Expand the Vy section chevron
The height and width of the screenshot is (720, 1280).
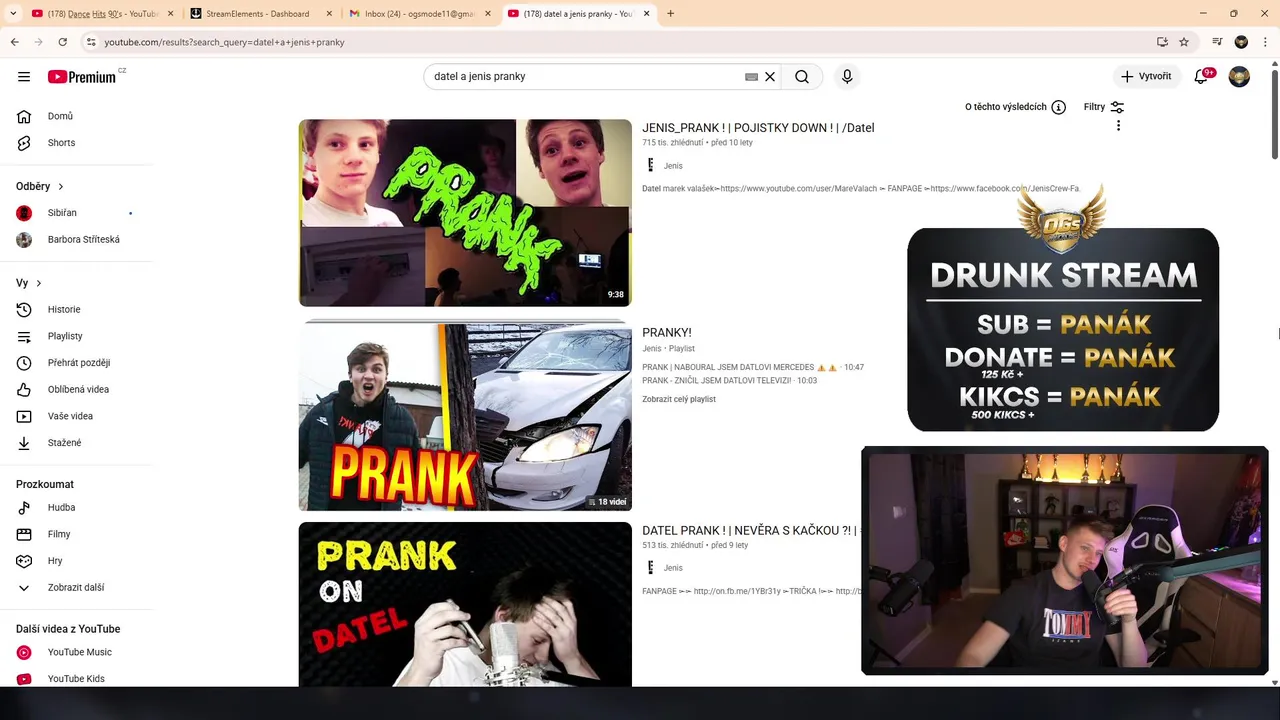click(39, 283)
